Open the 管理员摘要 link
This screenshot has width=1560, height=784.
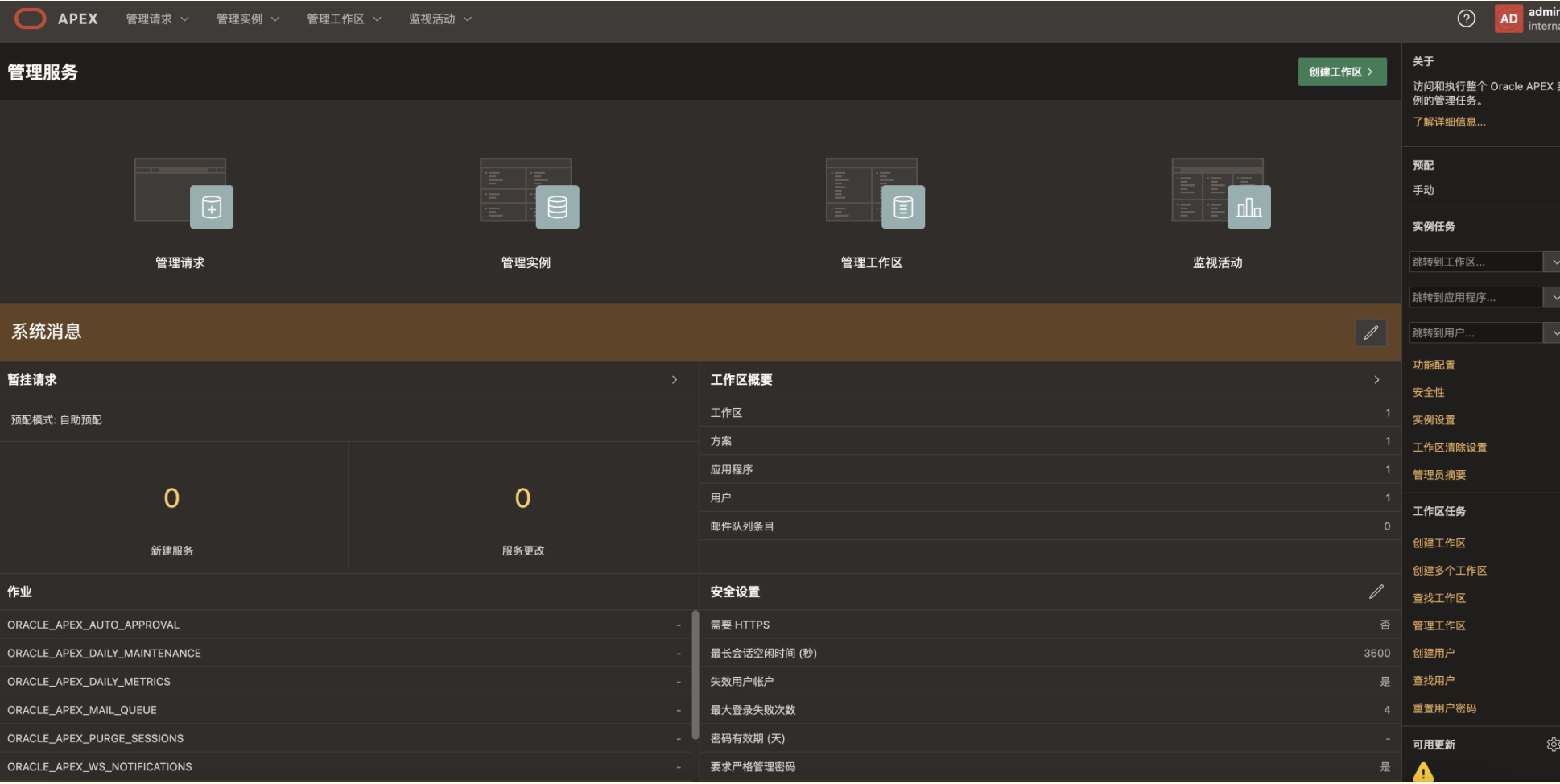[x=1439, y=474]
